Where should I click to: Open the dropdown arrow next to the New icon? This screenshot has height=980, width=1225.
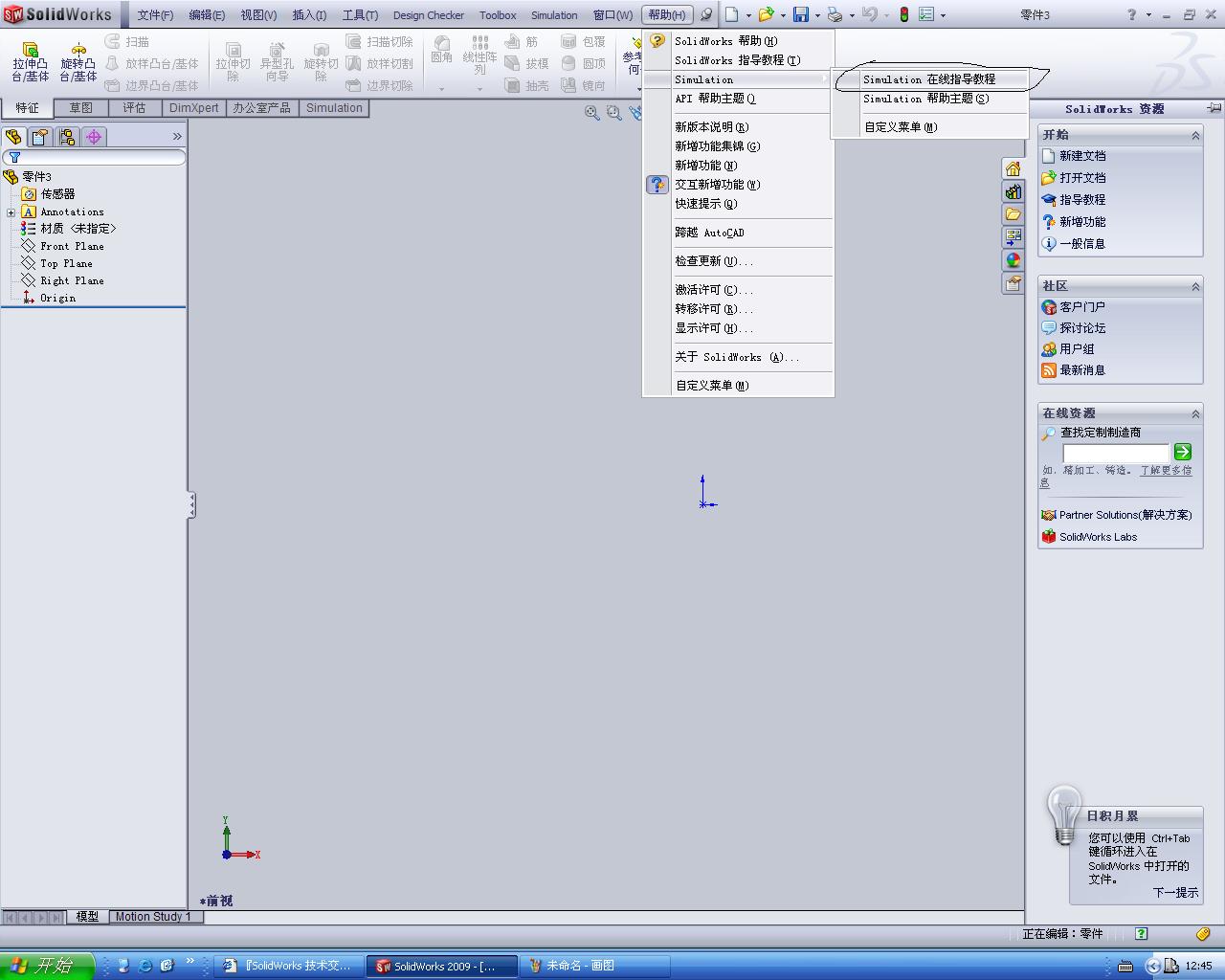coord(747,15)
